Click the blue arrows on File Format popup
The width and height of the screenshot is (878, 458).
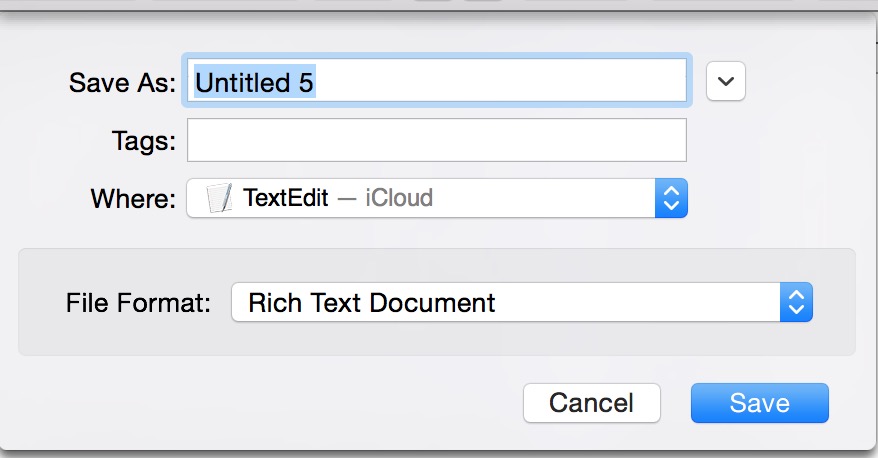796,302
